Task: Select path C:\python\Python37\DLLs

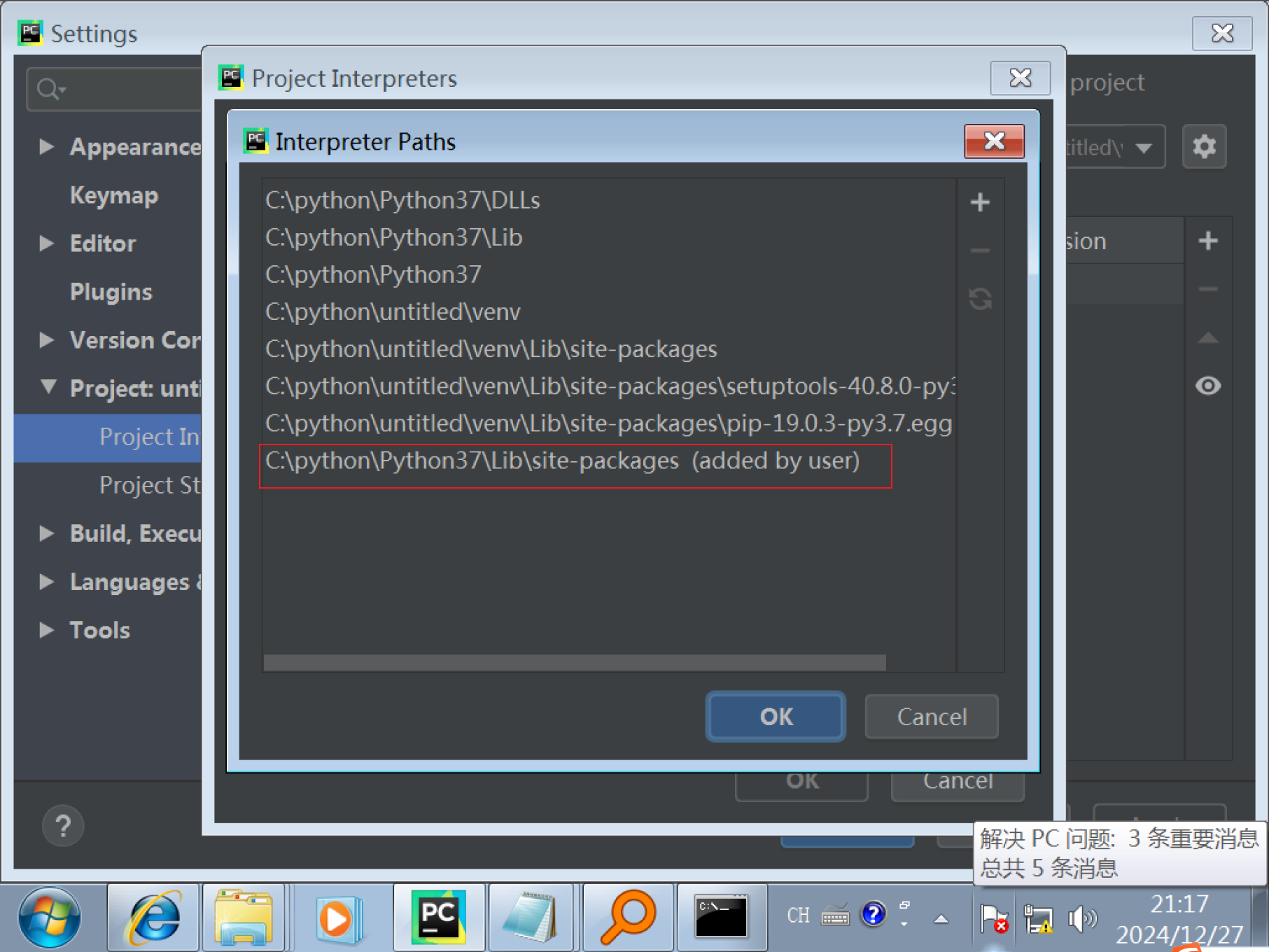Action: 609,200
